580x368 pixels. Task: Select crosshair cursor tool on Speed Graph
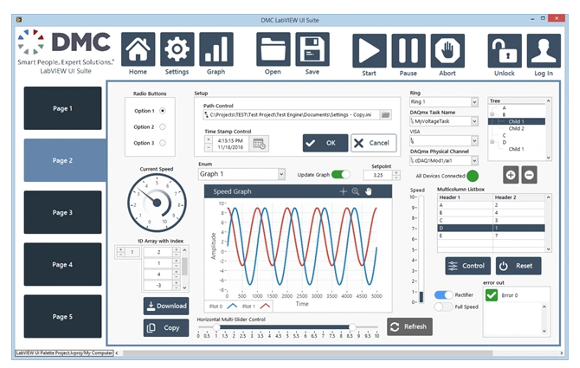click(x=343, y=191)
